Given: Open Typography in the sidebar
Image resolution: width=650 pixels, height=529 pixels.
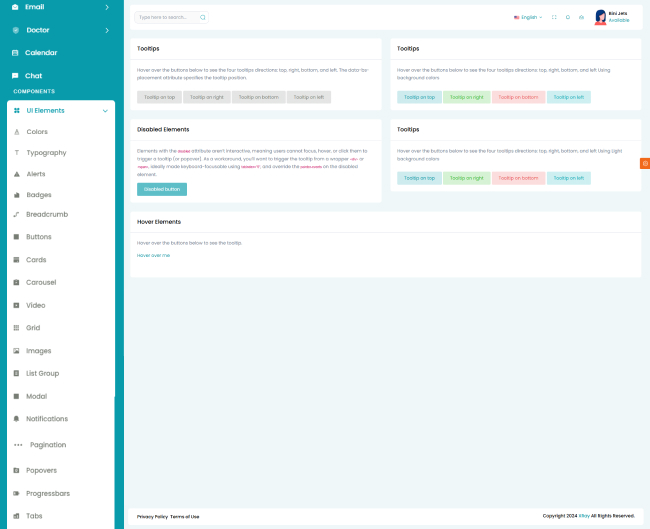Looking at the screenshot, I should pos(46,152).
